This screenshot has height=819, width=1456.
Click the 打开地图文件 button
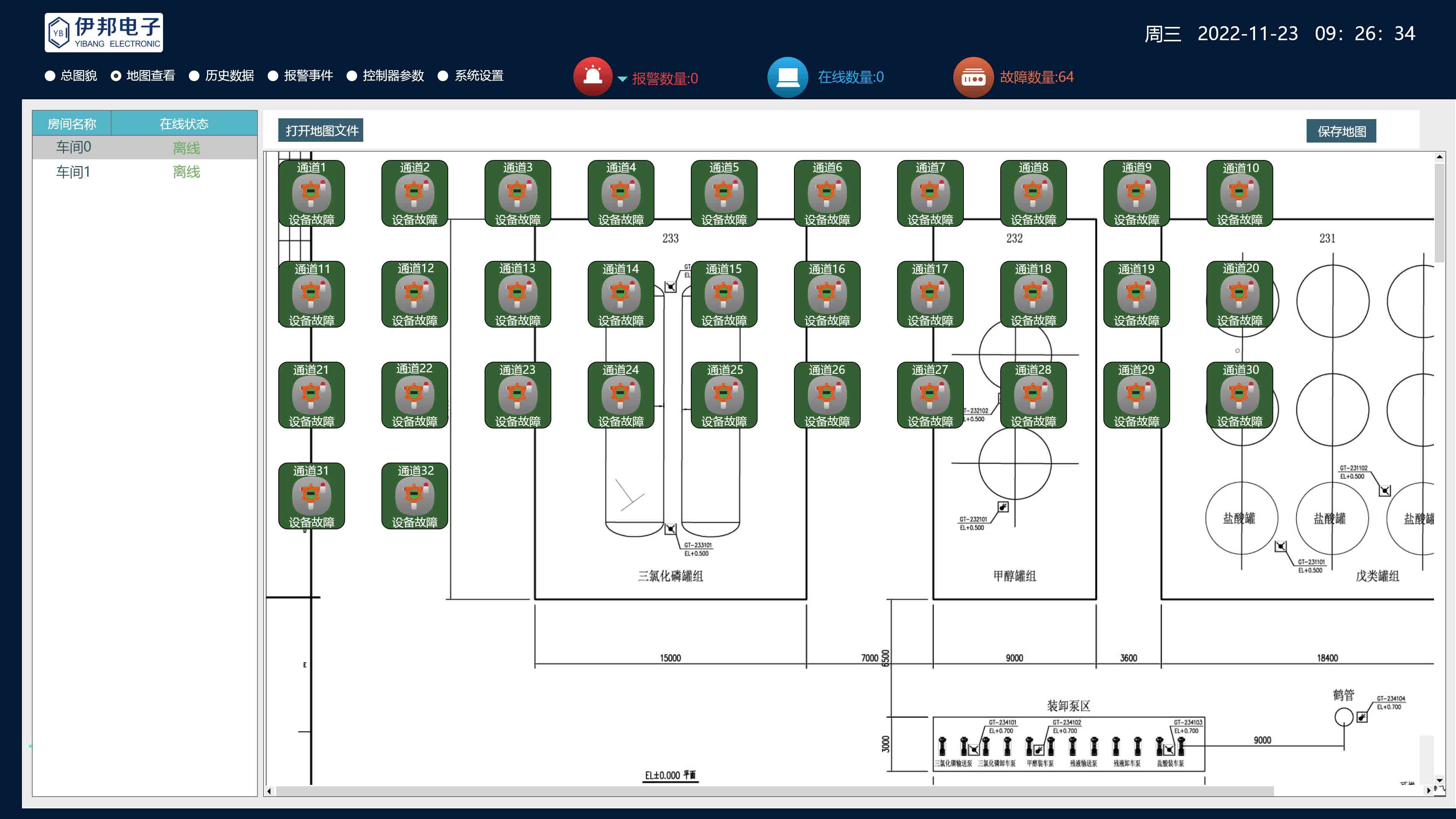click(x=321, y=130)
